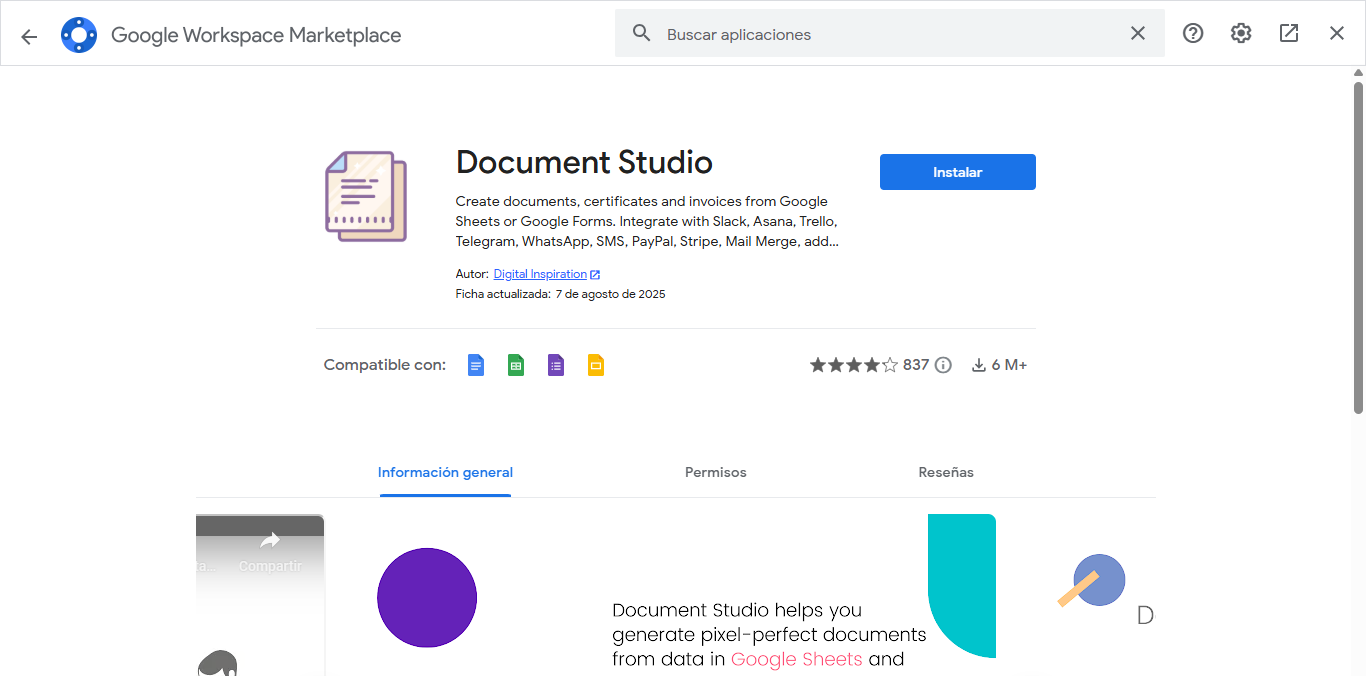The image size is (1366, 676).
Task: Click the Document Studio app icon
Action: 365,196
